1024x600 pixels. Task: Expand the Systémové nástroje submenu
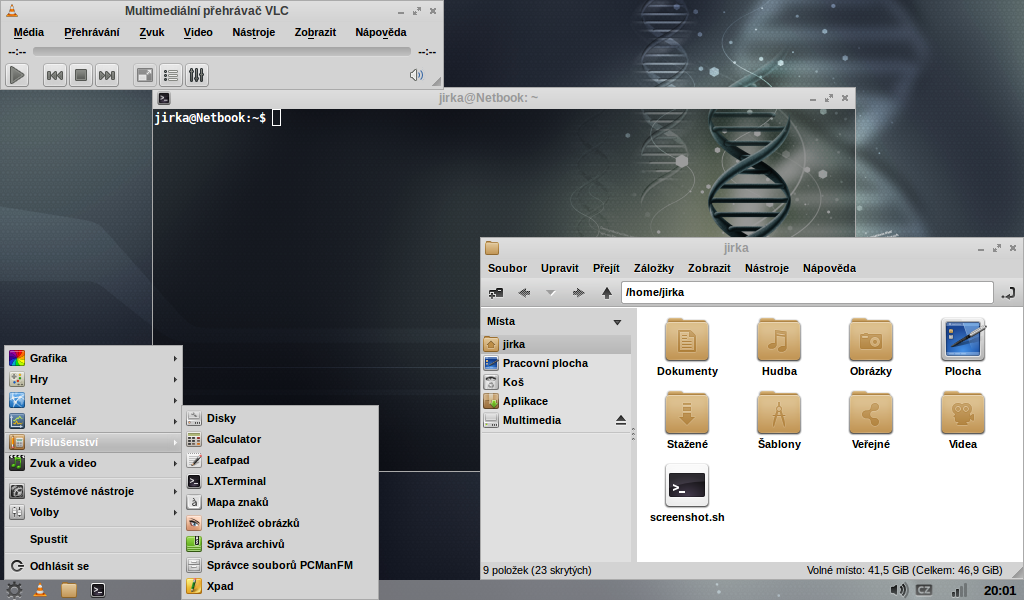93,491
